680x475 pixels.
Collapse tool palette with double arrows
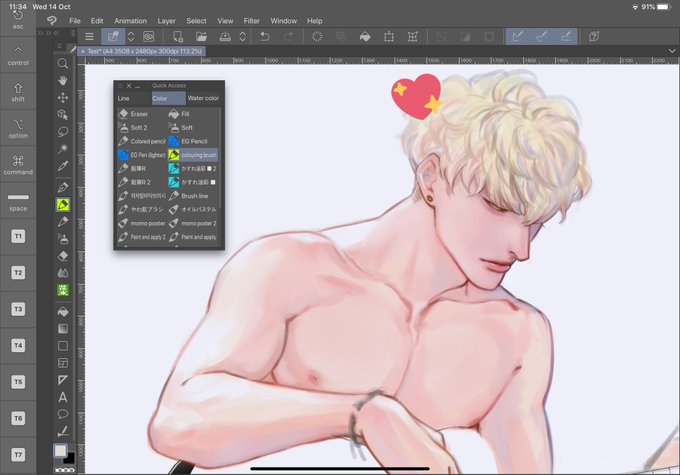click(x=56, y=33)
